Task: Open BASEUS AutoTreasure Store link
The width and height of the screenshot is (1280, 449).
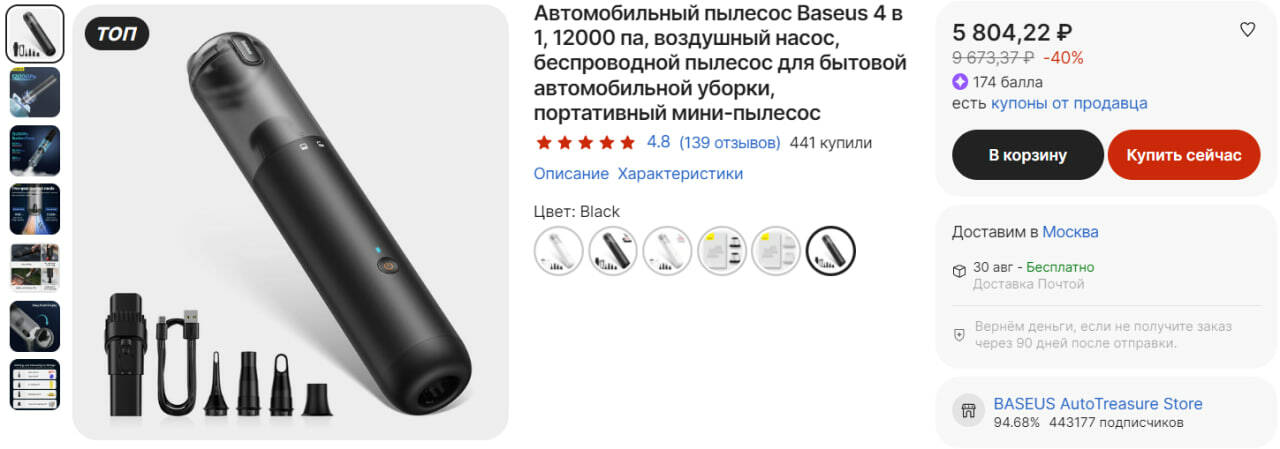Action: [x=1097, y=404]
